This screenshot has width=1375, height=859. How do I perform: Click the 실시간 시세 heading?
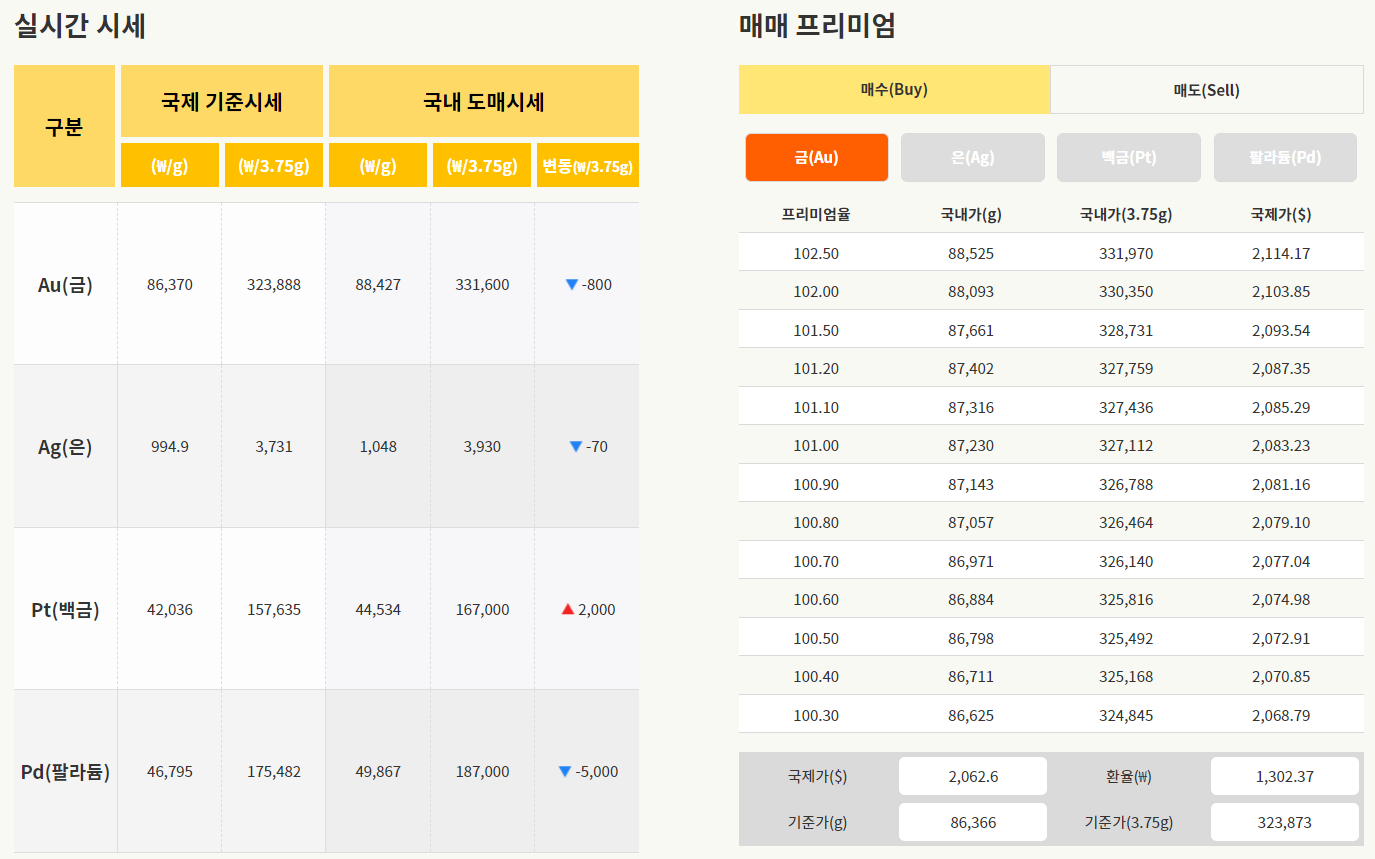click(x=80, y=26)
